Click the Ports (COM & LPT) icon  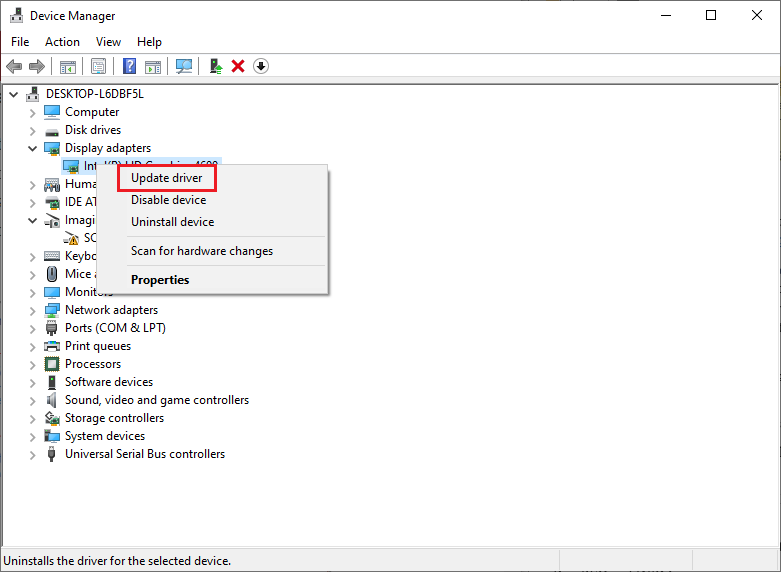pos(51,328)
